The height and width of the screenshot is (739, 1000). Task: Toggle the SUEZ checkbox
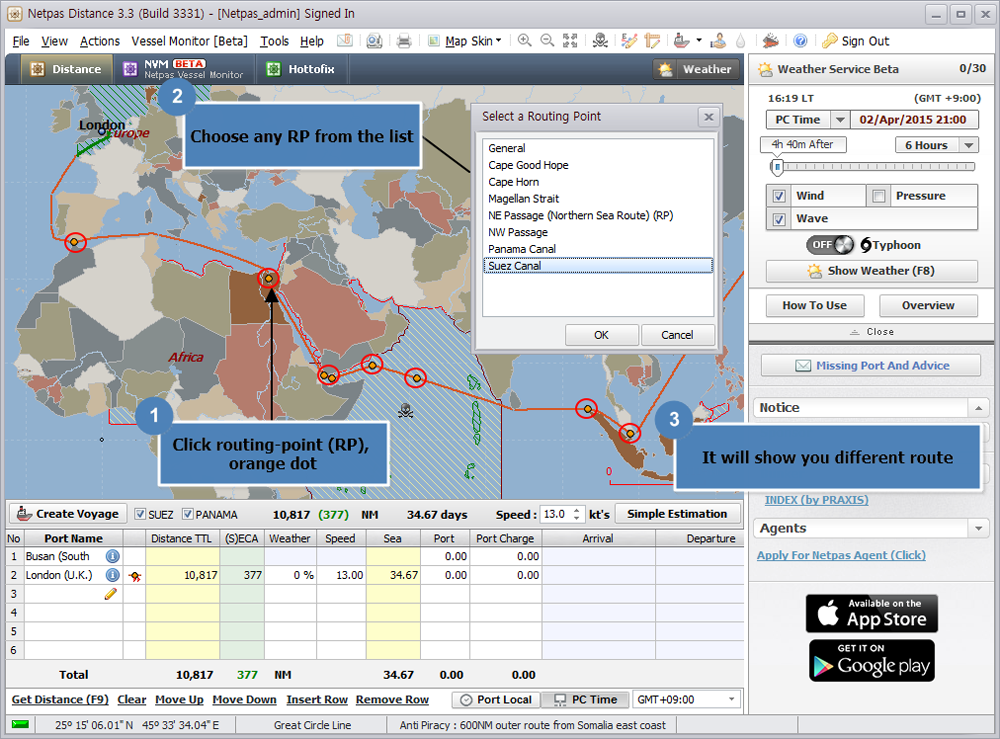coord(140,514)
